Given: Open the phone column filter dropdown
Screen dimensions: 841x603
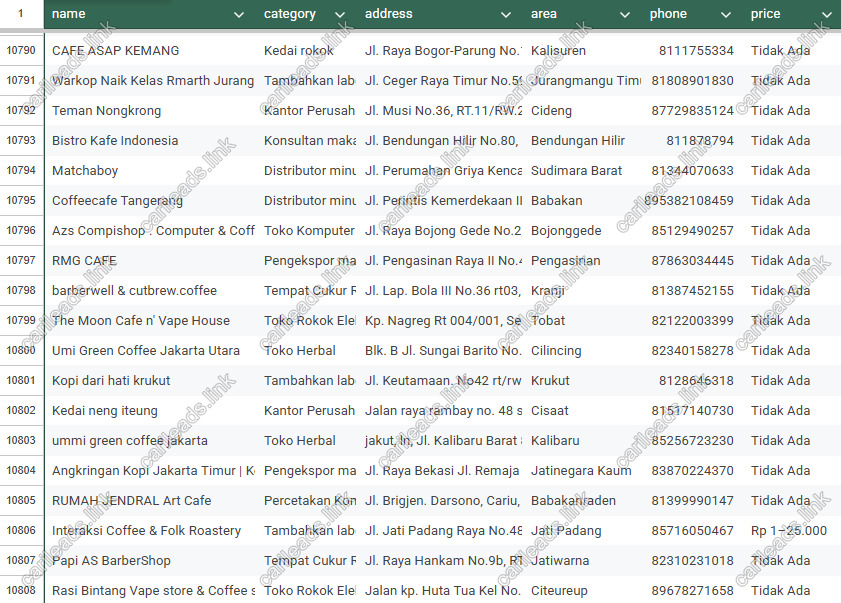Looking at the screenshot, I should [x=725, y=14].
